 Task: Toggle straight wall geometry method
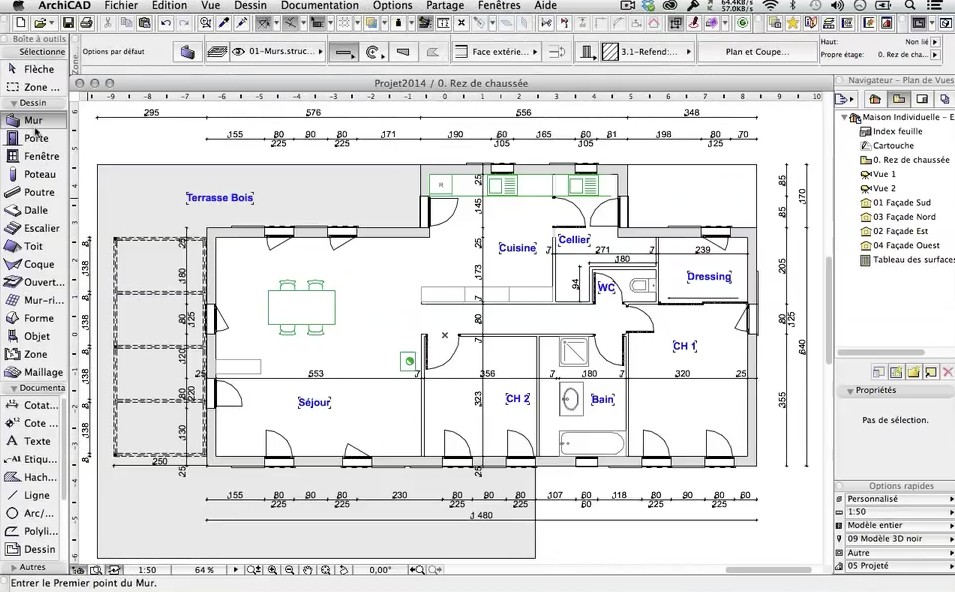click(344, 52)
